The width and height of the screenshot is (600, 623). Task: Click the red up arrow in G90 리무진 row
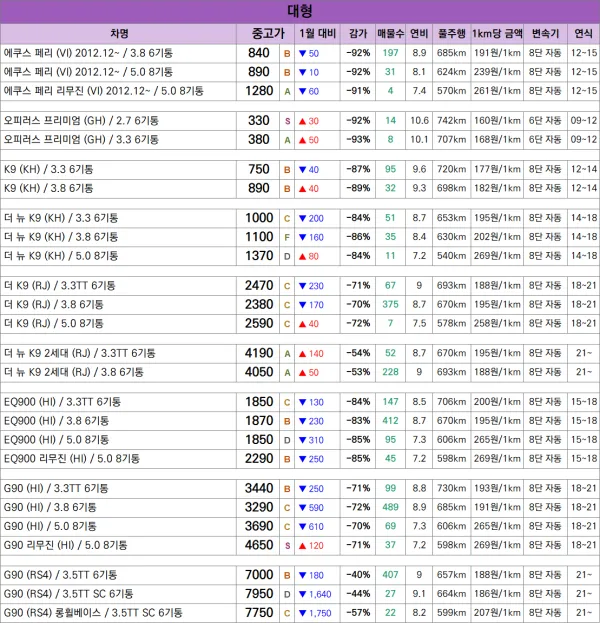[303, 545]
